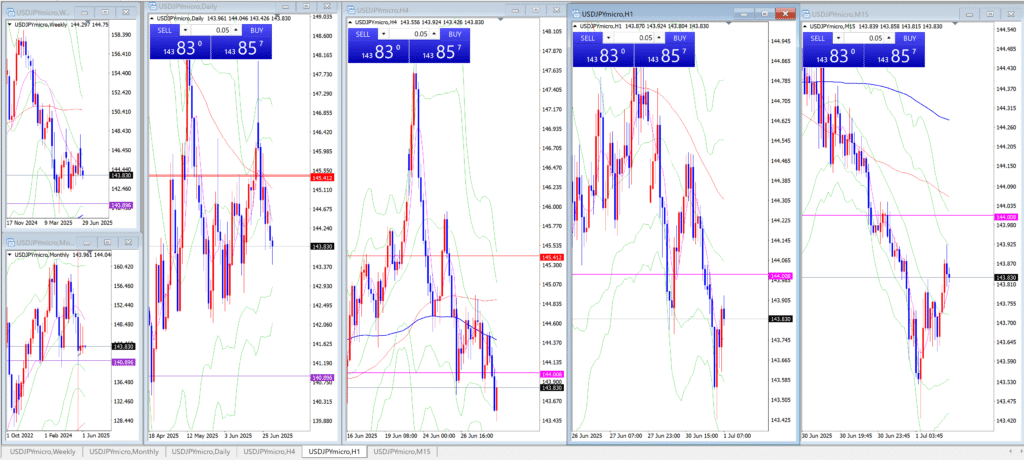This screenshot has width=1024, height=460.
Task: Click the 143.83 sell price in the Daily chart
Action: 180,48
